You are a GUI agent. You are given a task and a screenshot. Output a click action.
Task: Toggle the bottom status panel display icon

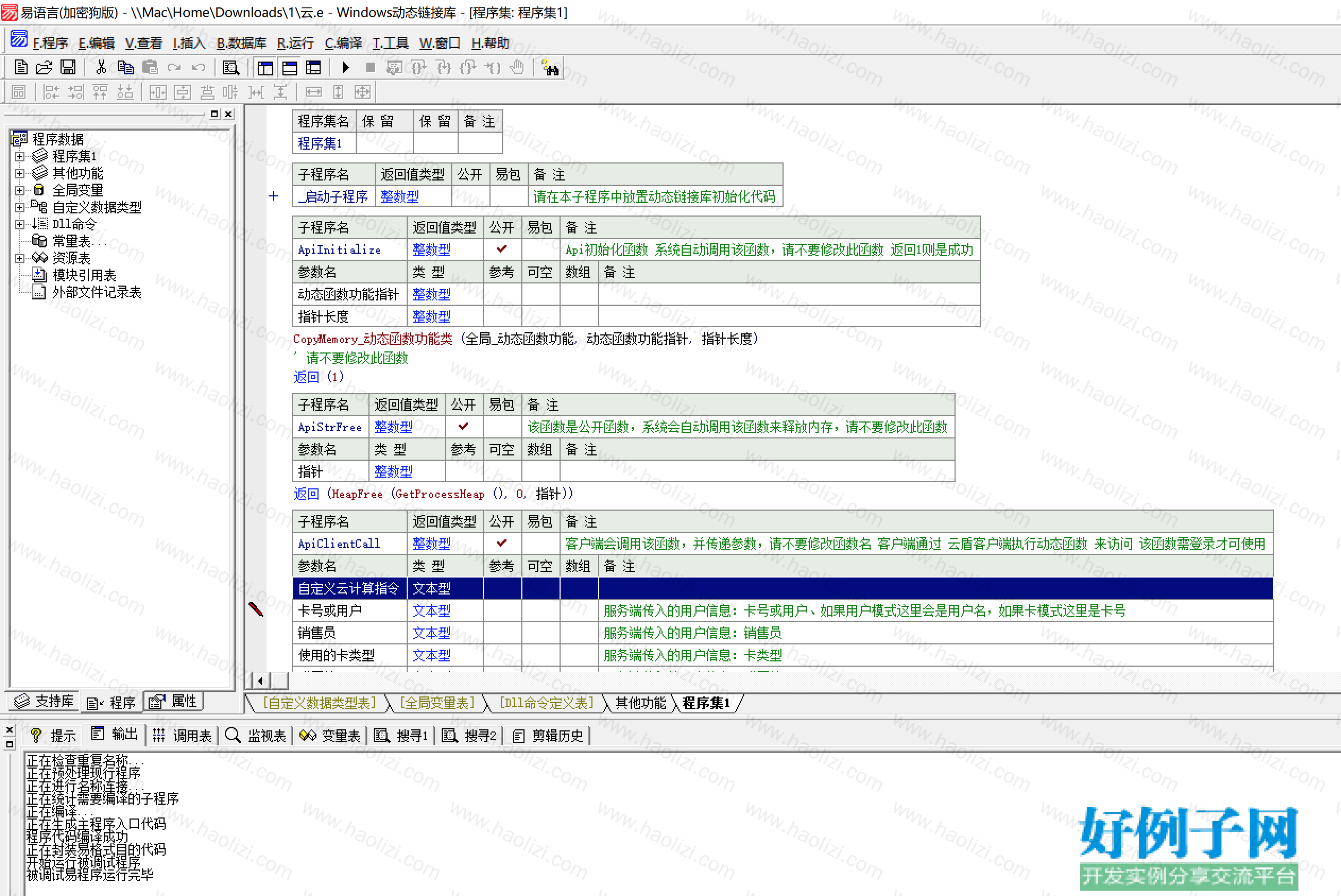[x=290, y=68]
